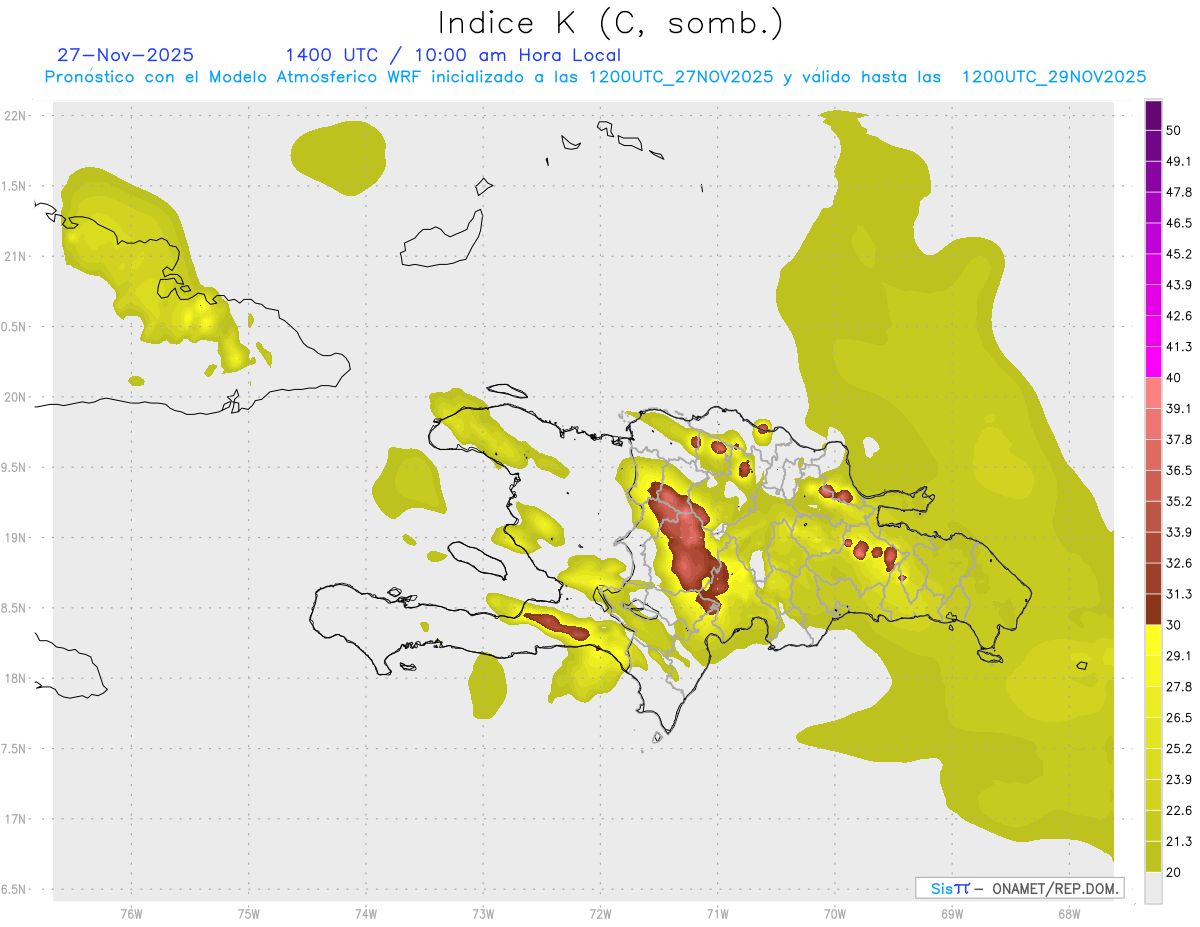Click the '74W' longitude label
The width and height of the screenshot is (1200, 927).
[366, 914]
